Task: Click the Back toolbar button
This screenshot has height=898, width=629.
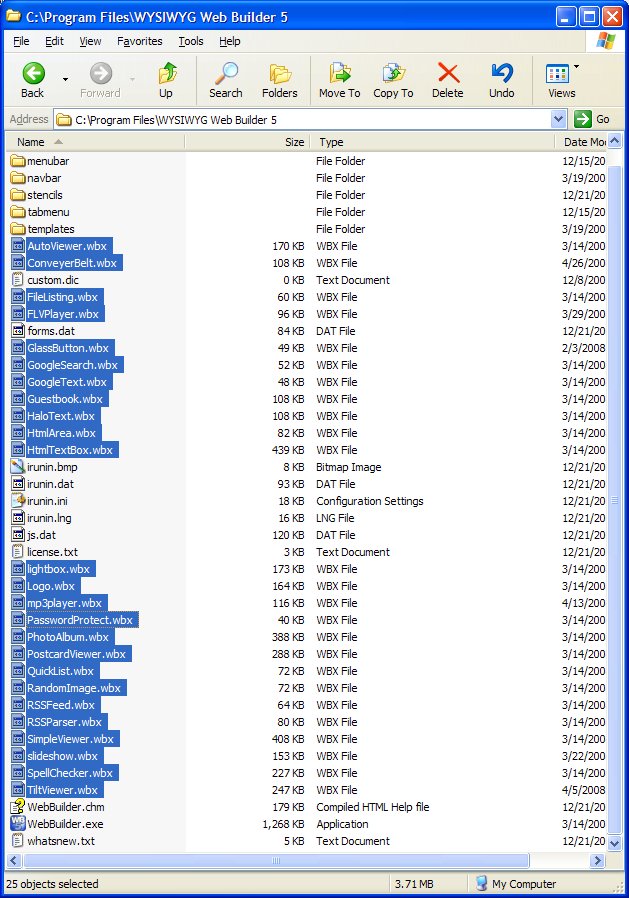Action: tap(33, 80)
